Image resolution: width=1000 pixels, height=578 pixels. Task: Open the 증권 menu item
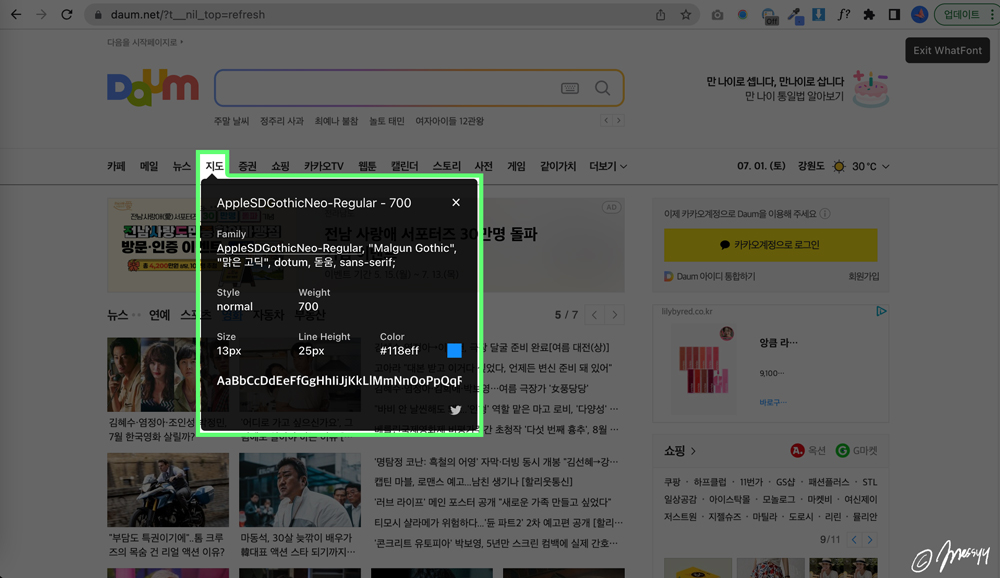click(x=247, y=166)
